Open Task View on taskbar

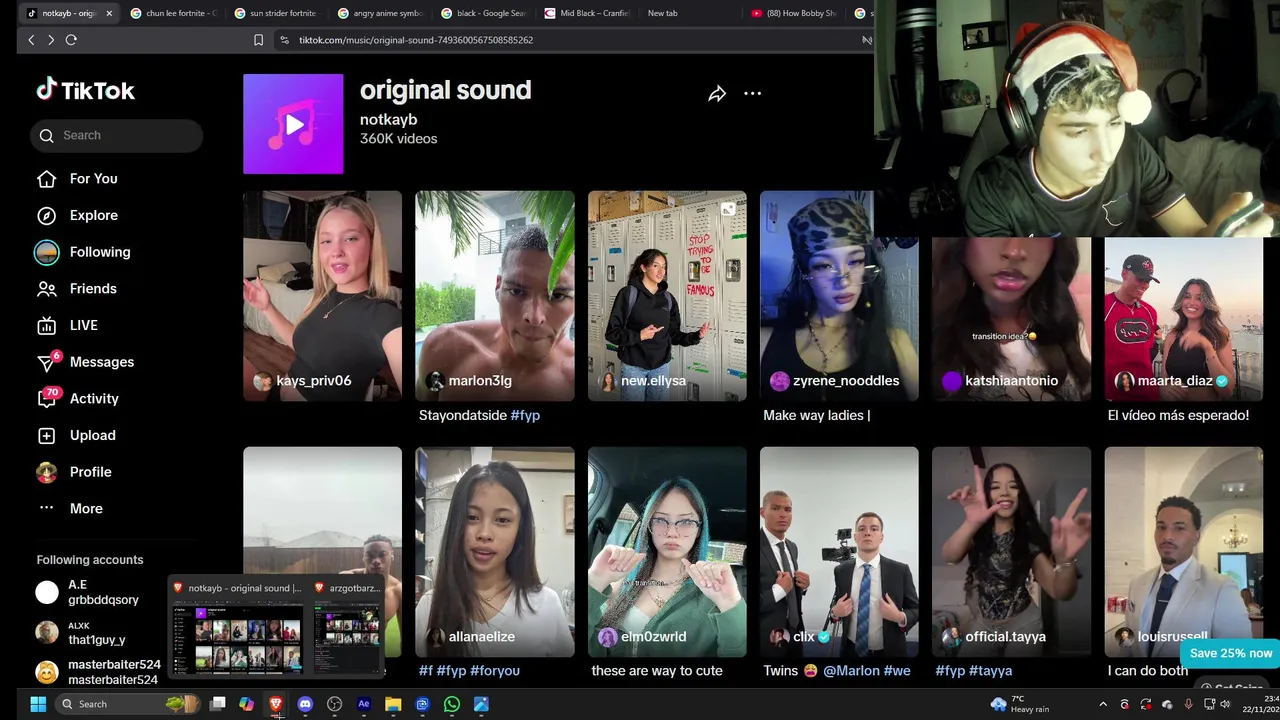point(217,704)
